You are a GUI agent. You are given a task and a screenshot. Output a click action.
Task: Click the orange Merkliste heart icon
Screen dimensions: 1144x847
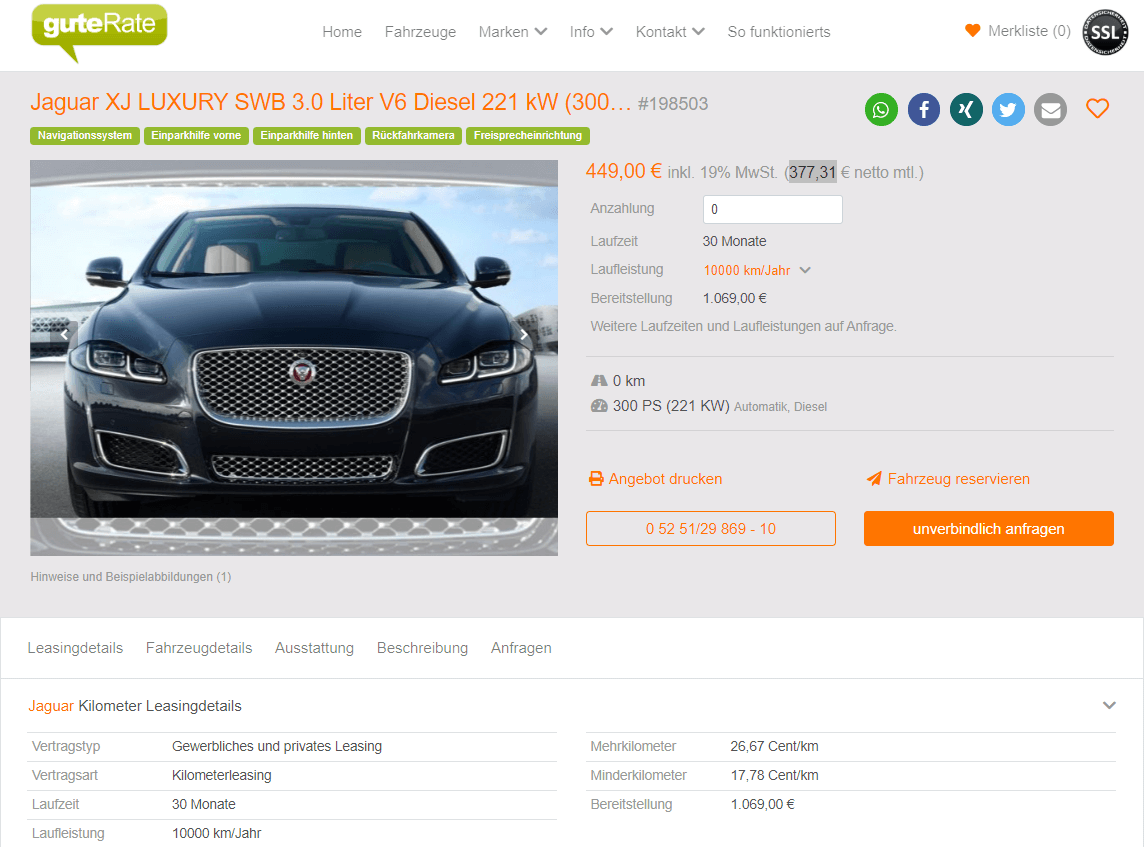(x=973, y=31)
